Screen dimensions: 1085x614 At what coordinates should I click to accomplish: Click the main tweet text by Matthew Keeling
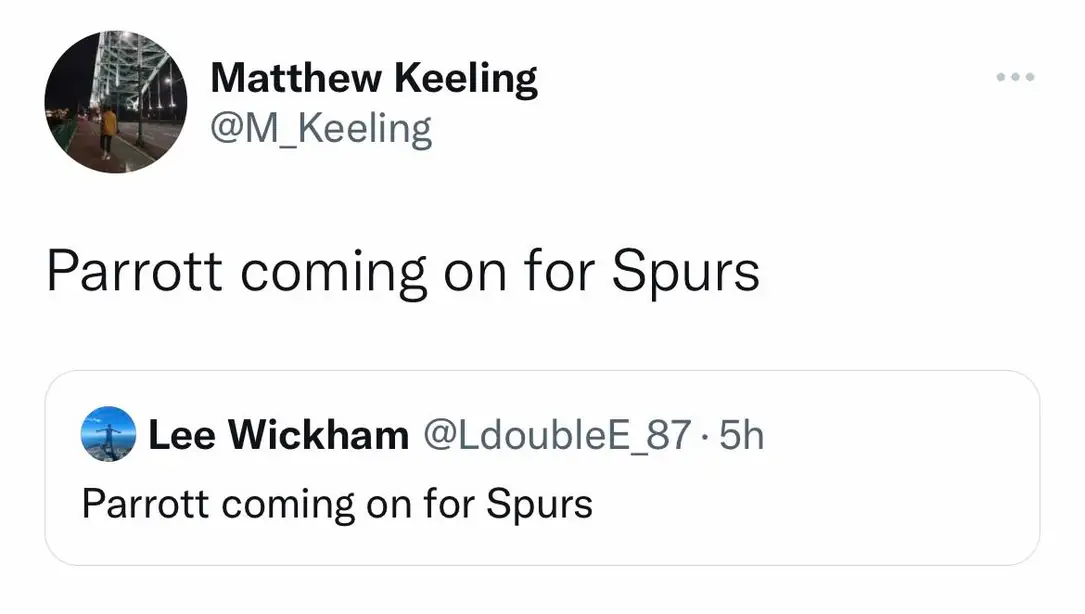pyautogui.click(x=402, y=271)
